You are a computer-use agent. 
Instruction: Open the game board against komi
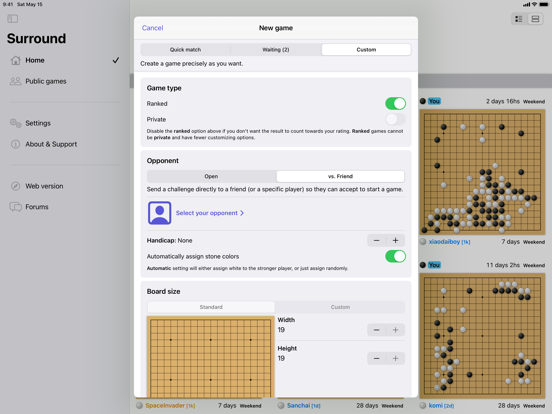click(482, 336)
